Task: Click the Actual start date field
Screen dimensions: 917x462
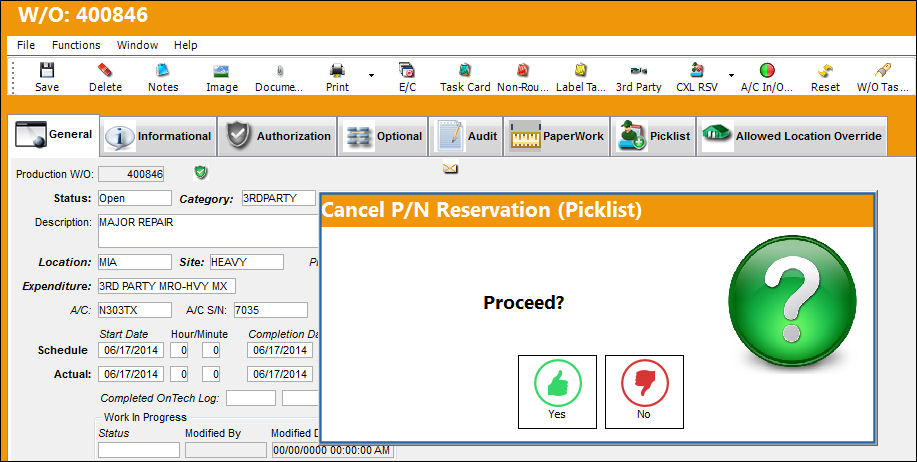Action: pos(131,374)
